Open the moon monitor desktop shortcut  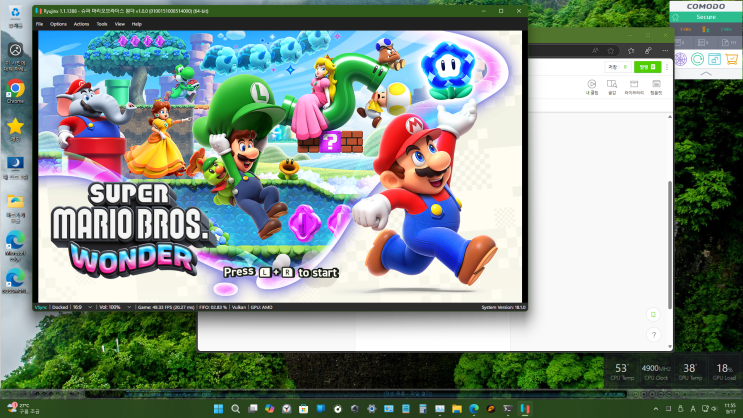tap(15, 167)
